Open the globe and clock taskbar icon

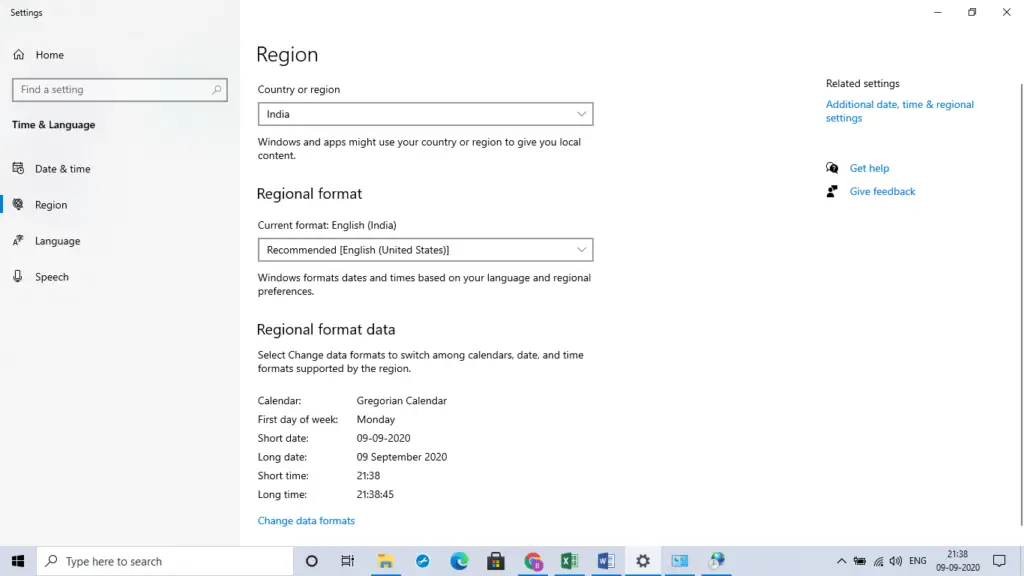coord(717,561)
